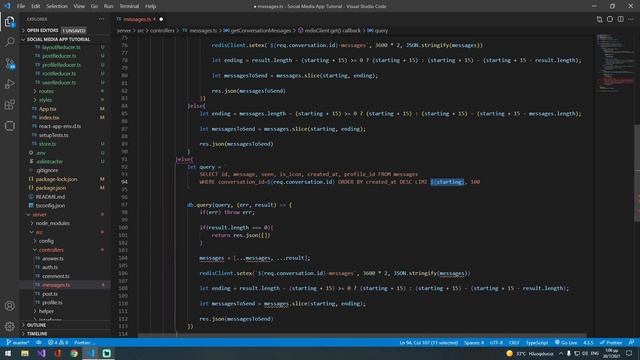Click getConversationMessages in breadcrumb
The image size is (640, 360).
click(x=261, y=31)
